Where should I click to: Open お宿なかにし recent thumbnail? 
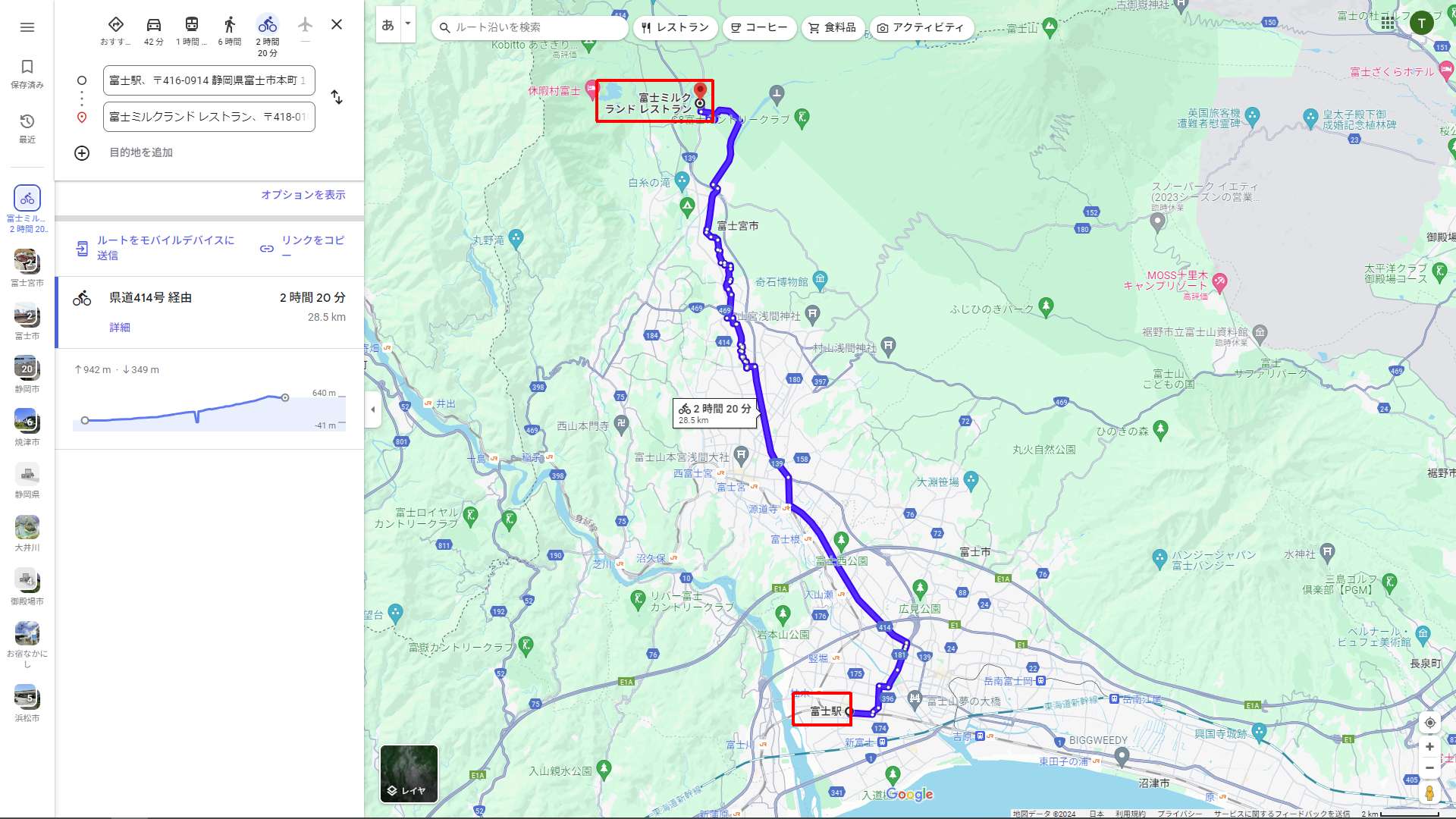coord(27,645)
